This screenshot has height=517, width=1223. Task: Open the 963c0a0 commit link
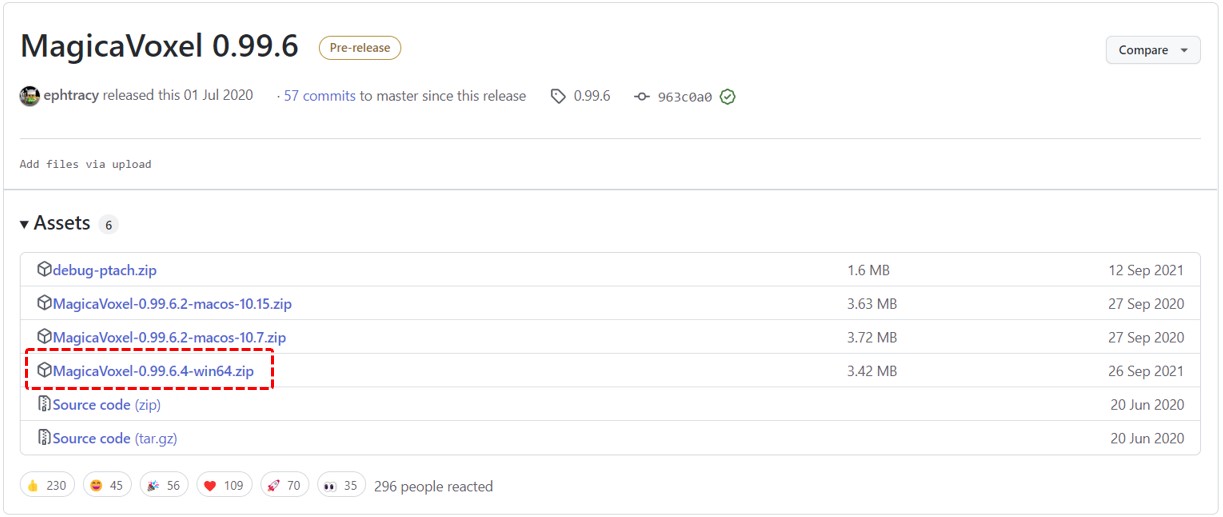tap(685, 97)
